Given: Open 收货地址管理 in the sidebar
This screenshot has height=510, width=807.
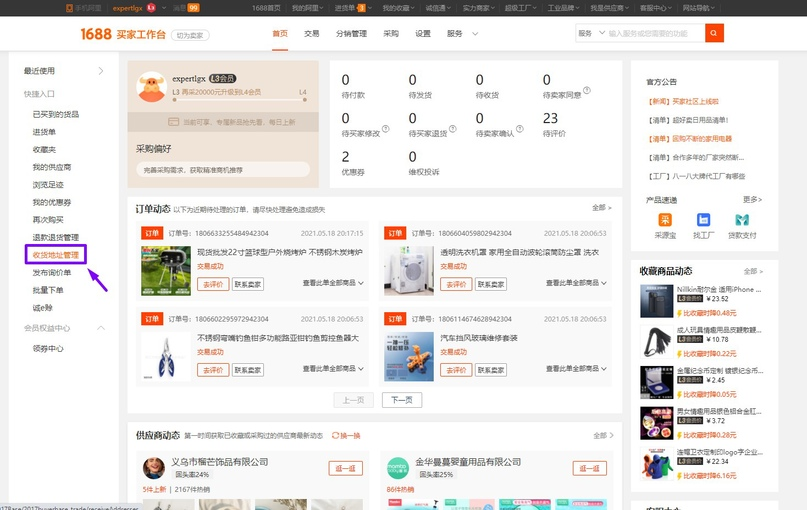Looking at the screenshot, I should (x=56, y=255).
